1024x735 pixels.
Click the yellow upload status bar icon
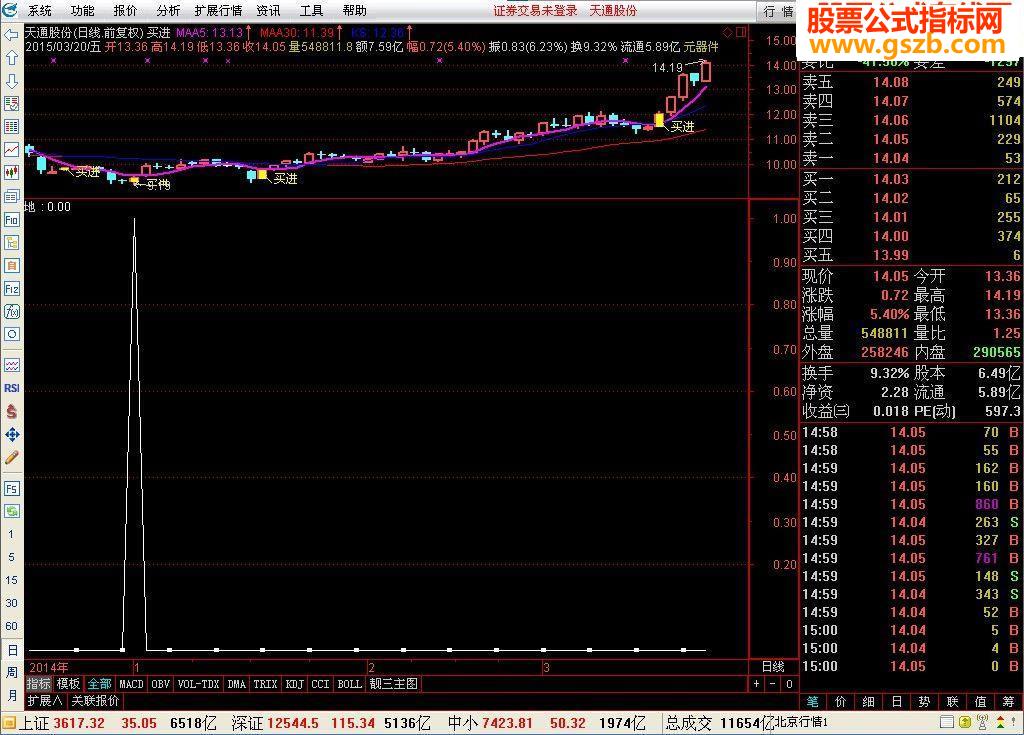click(x=965, y=723)
